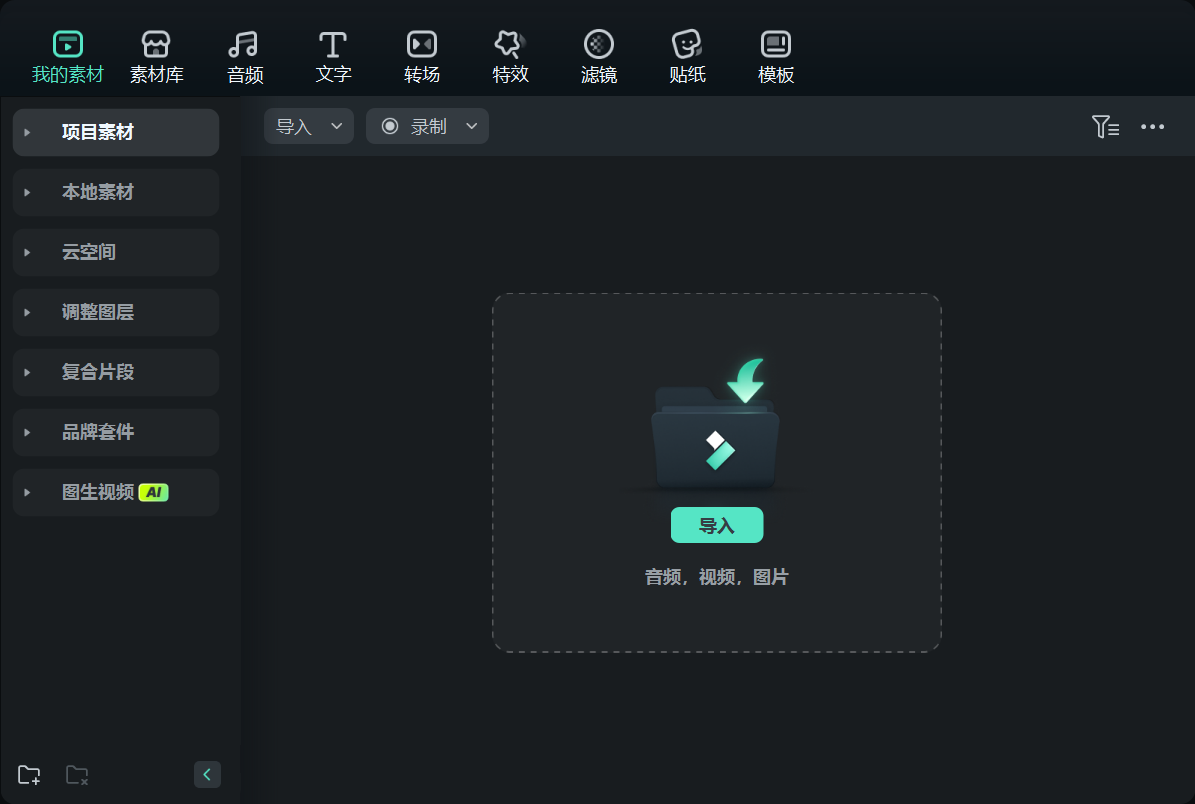The width and height of the screenshot is (1195, 804).
Task: Open the 导入 import dropdown in toolbar
Action: (x=308, y=127)
